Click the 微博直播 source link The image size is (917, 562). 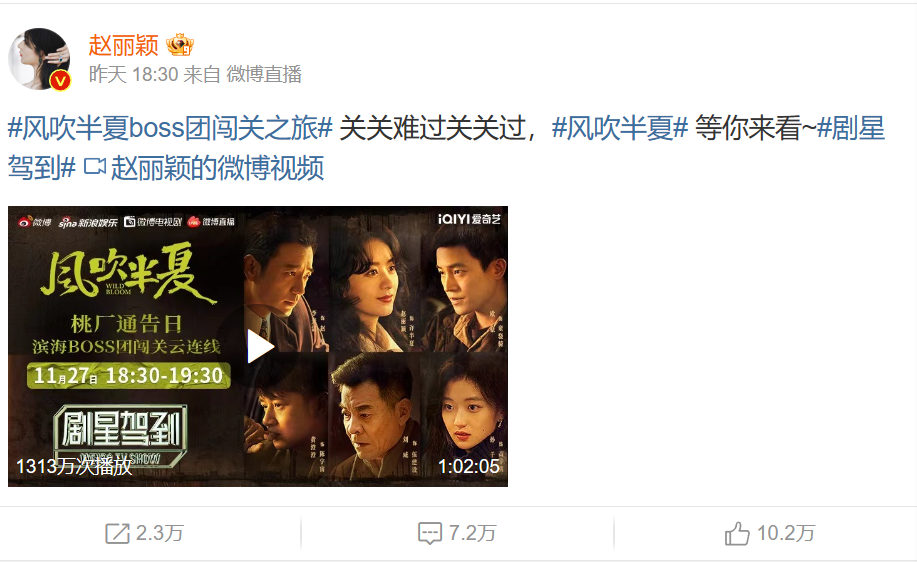click(264, 74)
